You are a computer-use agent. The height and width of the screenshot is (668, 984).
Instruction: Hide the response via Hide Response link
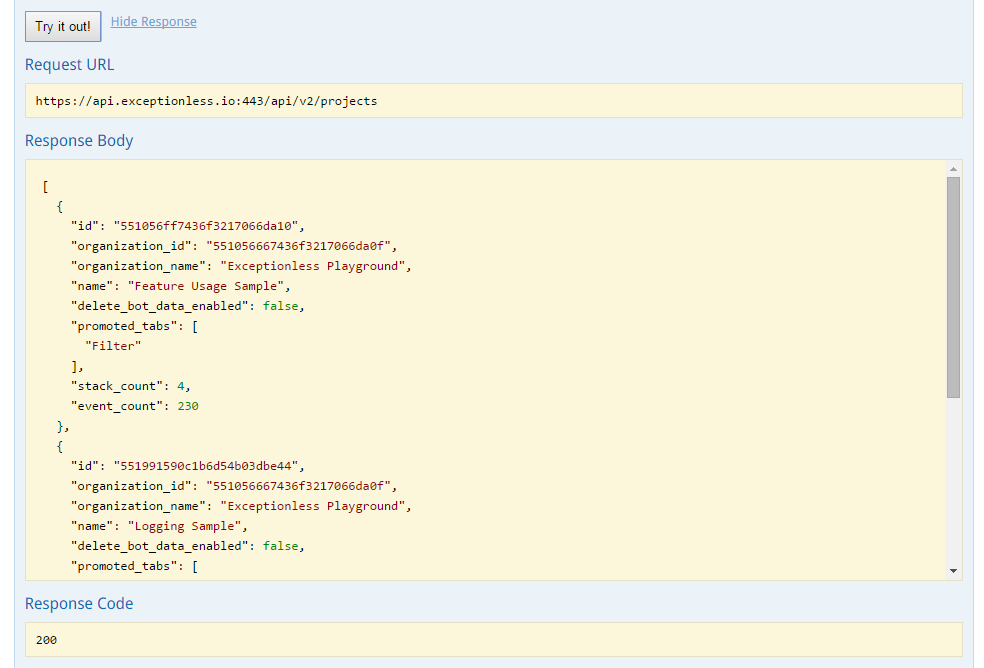tap(153, 21)
